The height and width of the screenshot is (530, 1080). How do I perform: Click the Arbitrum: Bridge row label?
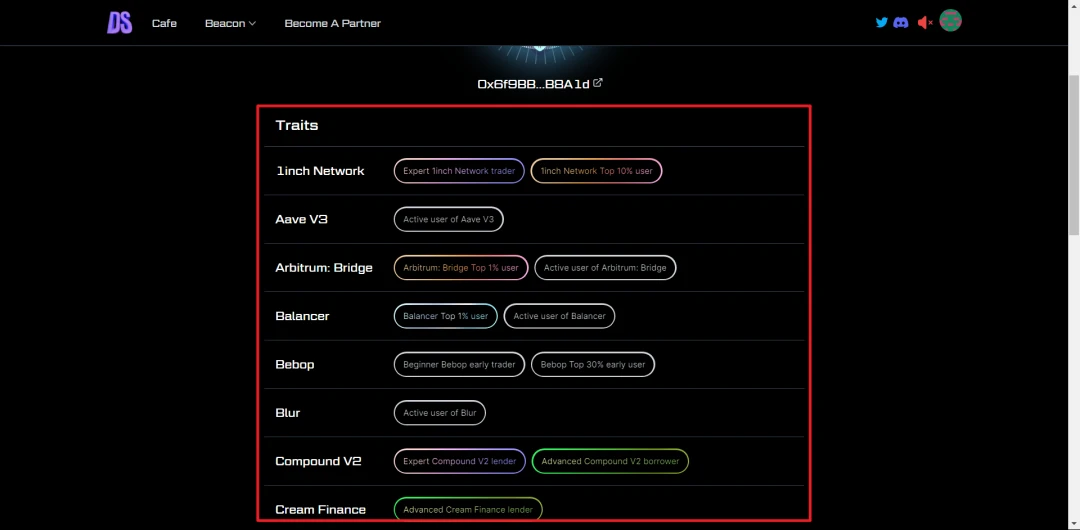(324, 267)
